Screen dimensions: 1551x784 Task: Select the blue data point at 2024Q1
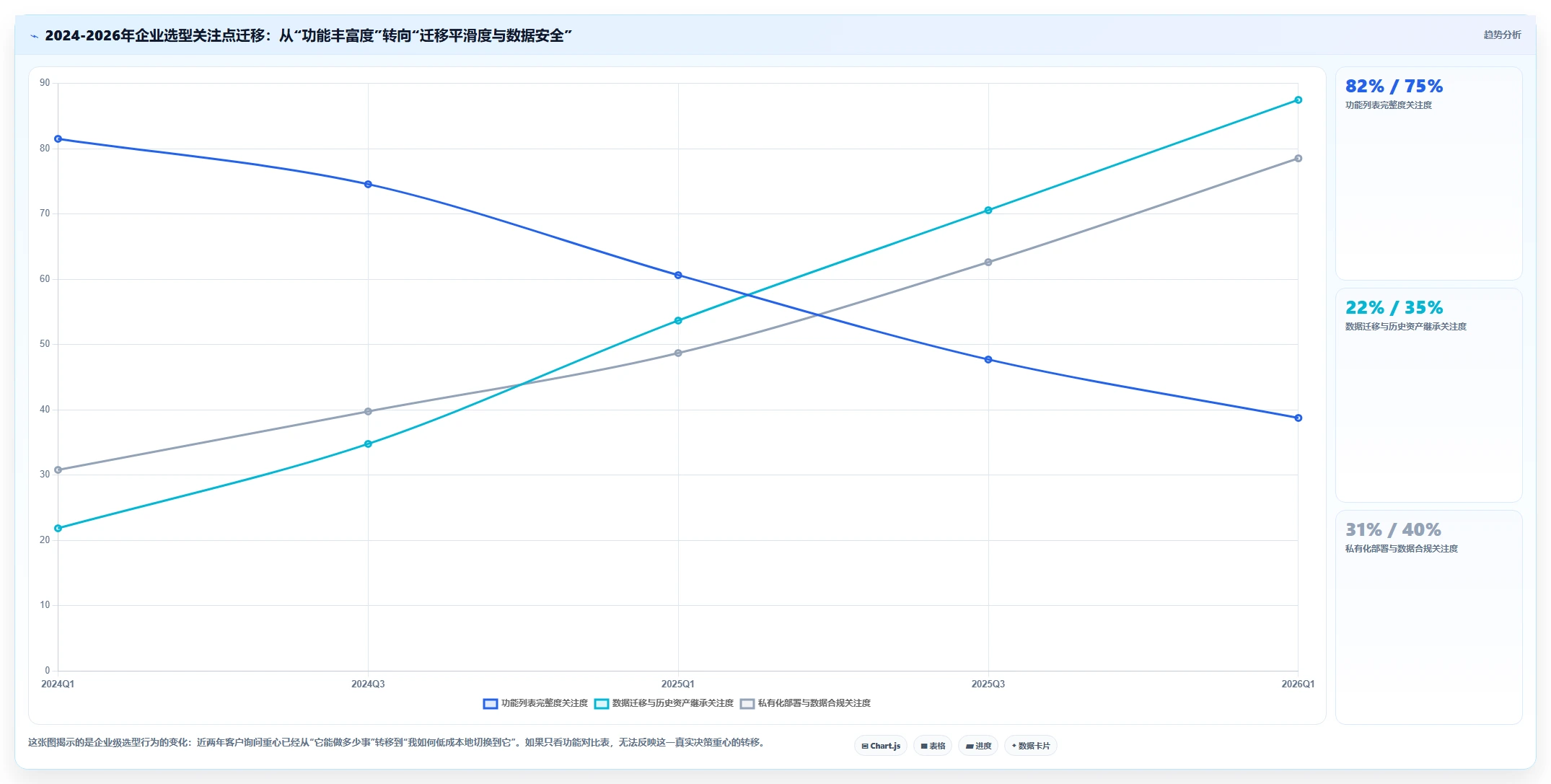[58, 139]
